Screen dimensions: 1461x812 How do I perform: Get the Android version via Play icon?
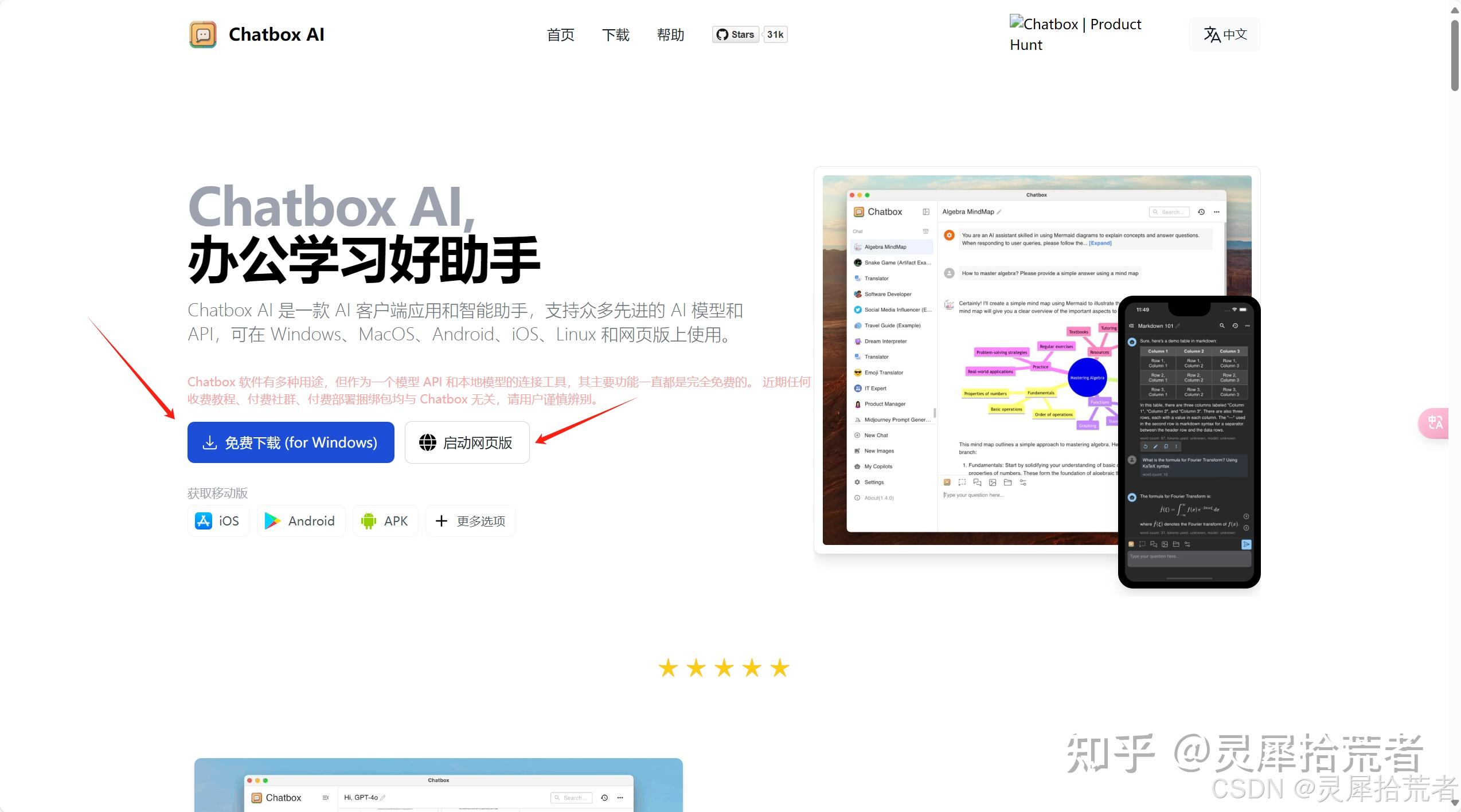tap(300, 520)
